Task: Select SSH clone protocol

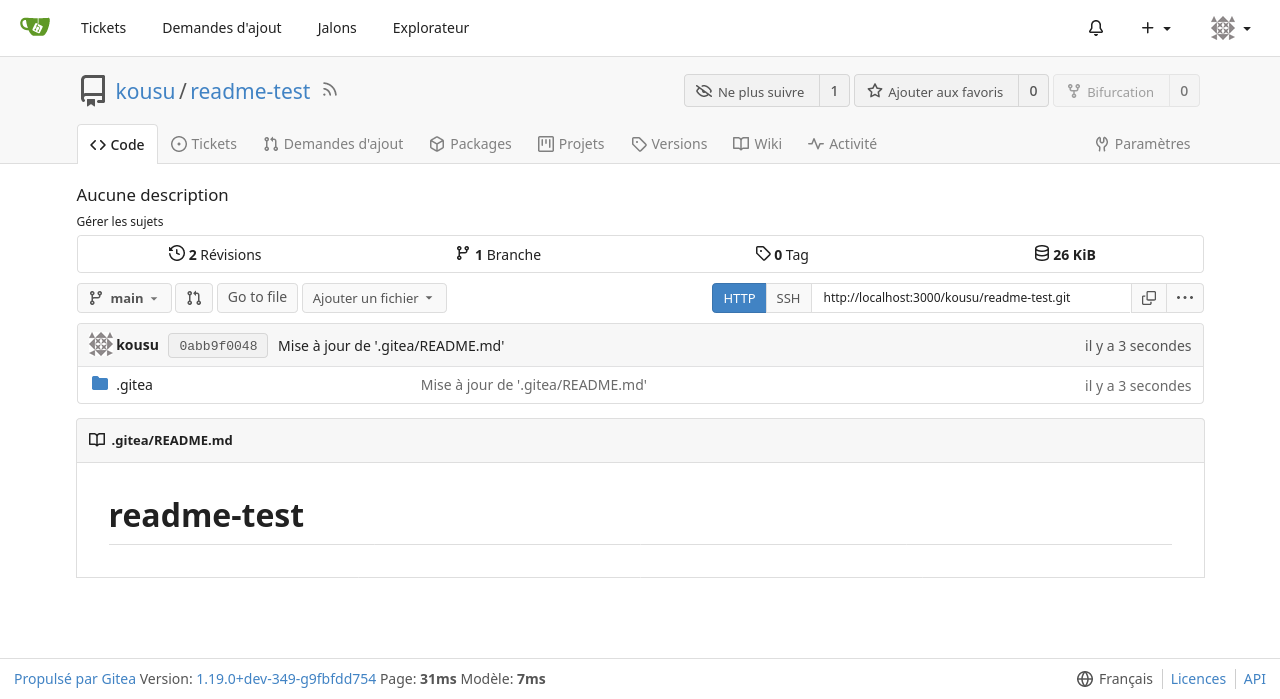Action: pos(788,298)
